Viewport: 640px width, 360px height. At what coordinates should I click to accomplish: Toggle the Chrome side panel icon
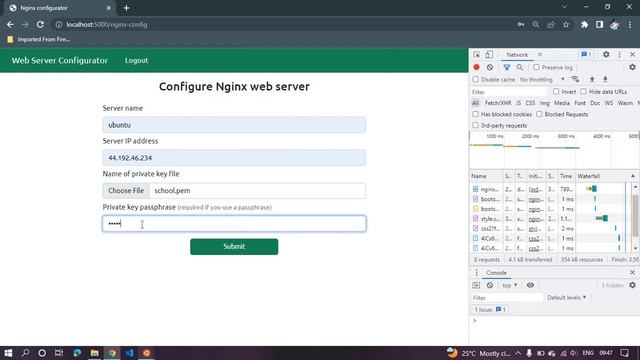599,24
